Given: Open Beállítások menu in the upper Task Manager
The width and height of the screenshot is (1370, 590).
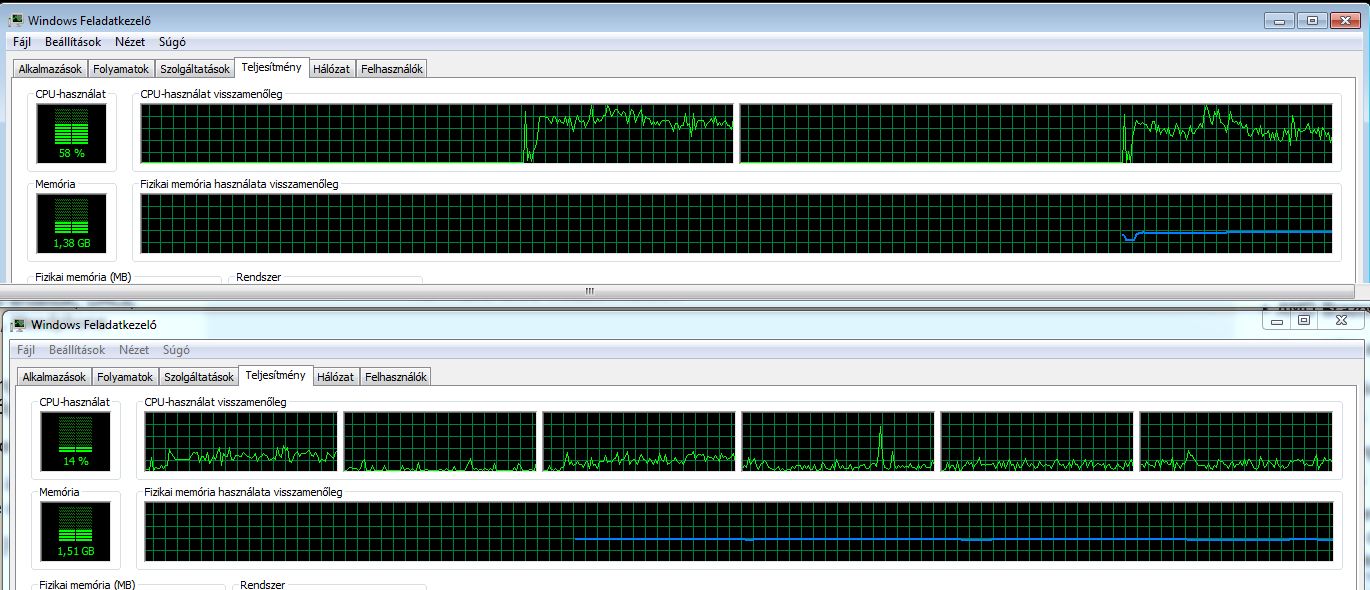Looking at the screenshot, I should point(73,42).
